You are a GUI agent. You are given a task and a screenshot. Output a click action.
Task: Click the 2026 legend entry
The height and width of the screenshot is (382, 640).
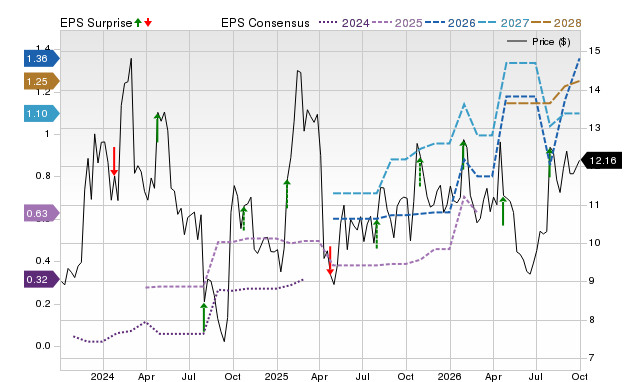click(450, 23)
